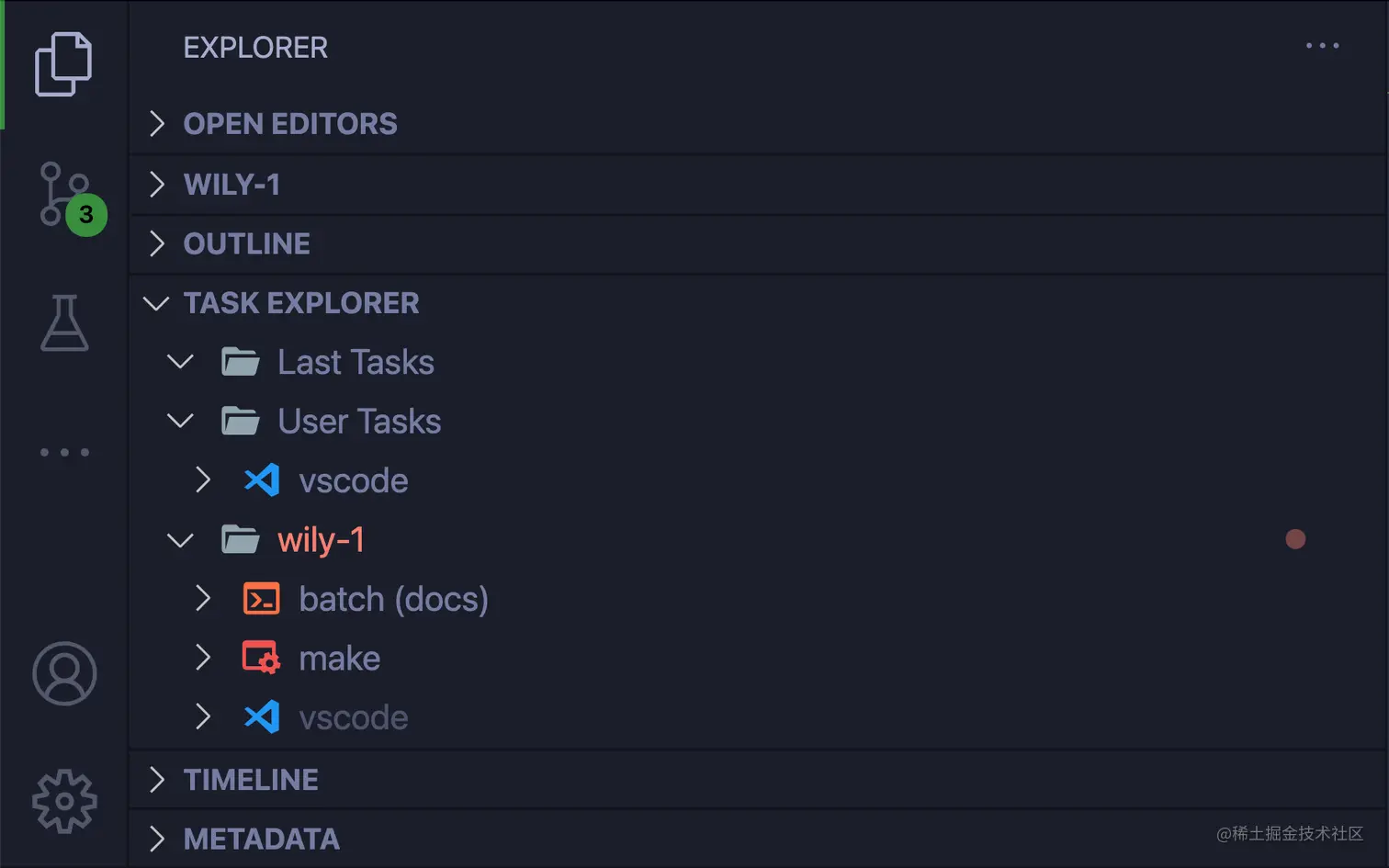The width and height of the screenshot is (1389, 868).
Task: Select the Testing beaker icon
Action: (64, 323)
